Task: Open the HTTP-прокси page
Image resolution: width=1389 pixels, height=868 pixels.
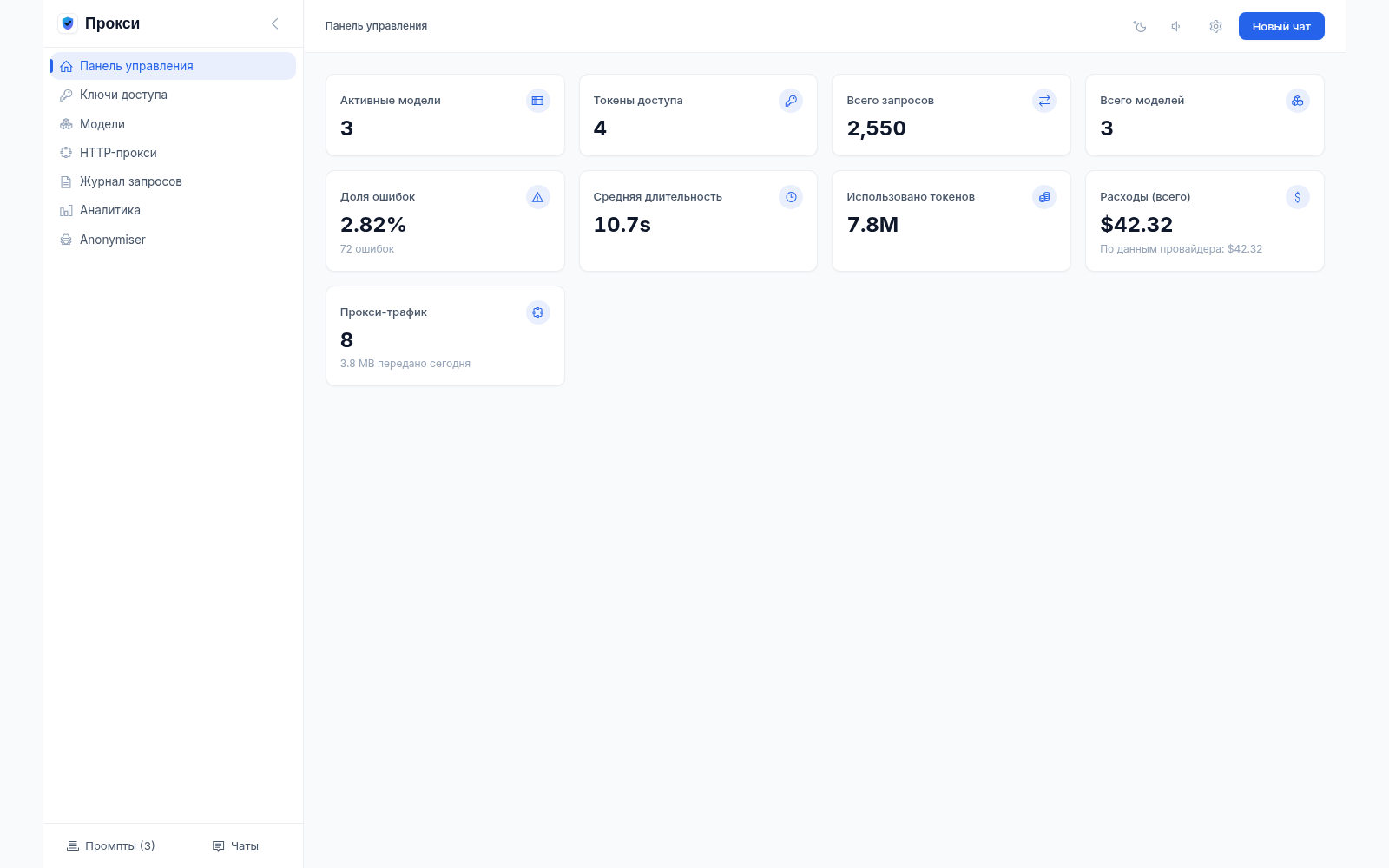Action: 173,153
